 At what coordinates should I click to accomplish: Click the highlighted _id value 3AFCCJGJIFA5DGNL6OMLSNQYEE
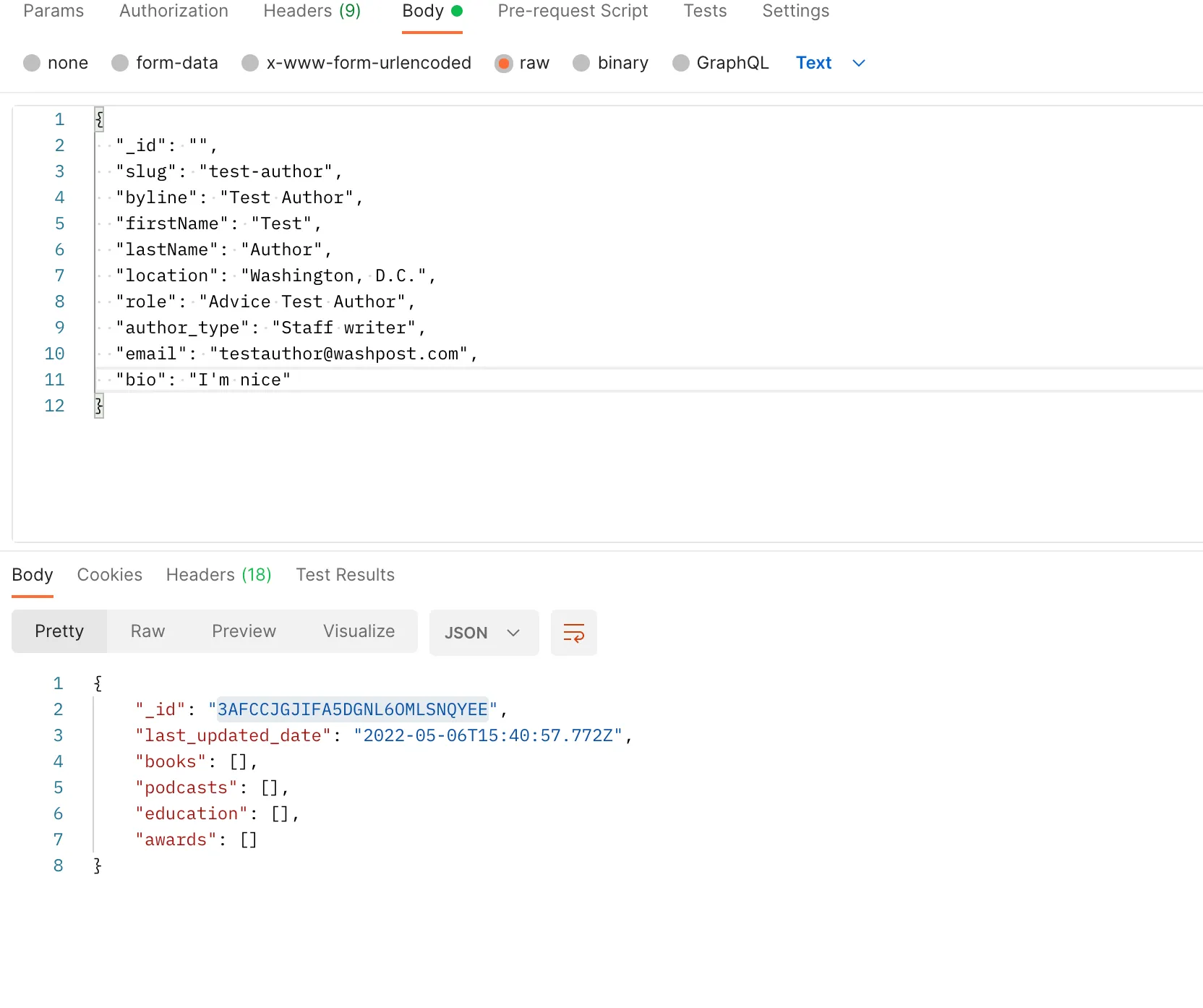coord(353,709)
